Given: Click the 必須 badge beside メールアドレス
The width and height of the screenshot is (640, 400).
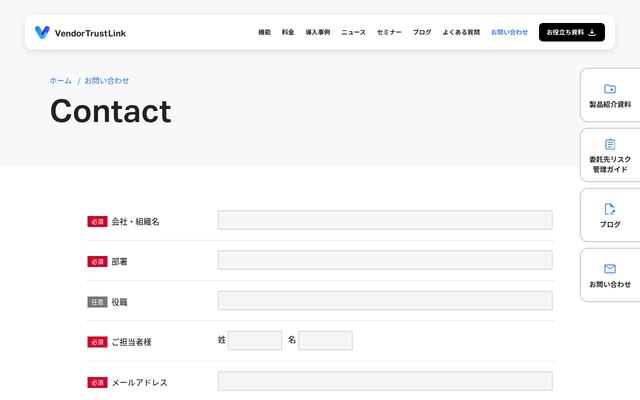Looking at the screenshot, I should (x=97, y=382).
